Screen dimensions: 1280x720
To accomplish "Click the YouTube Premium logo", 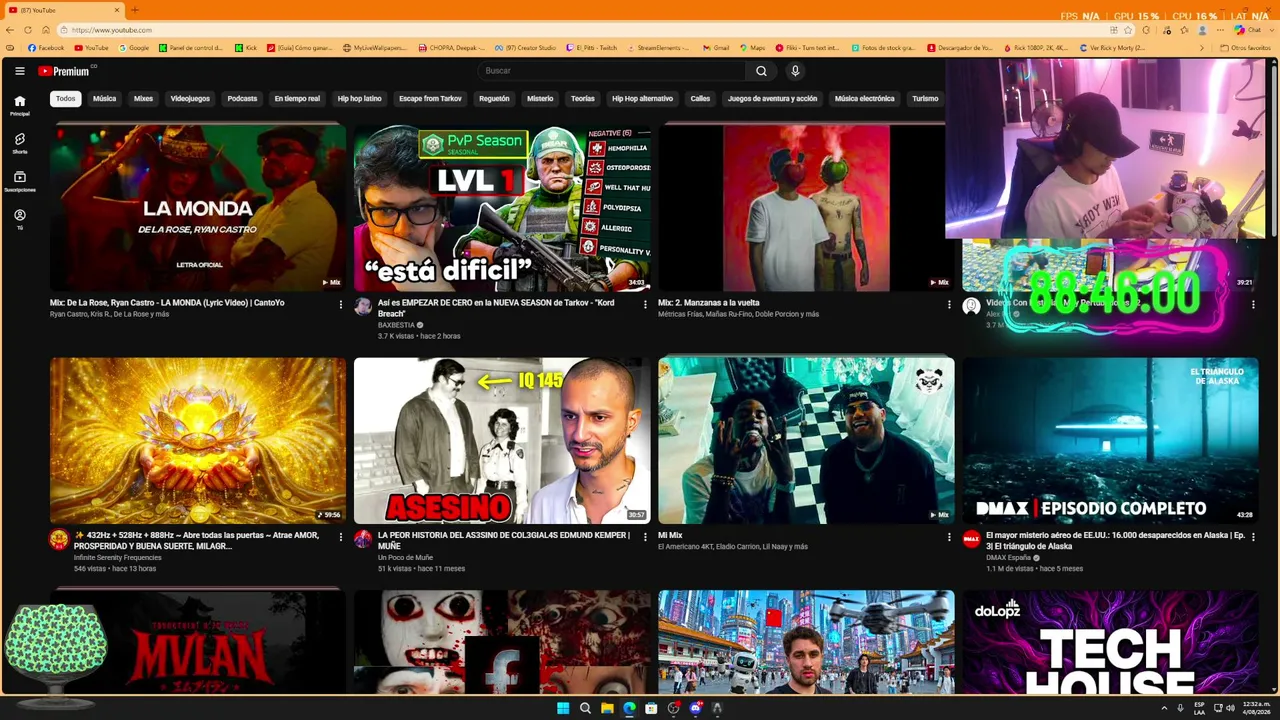I will pyautogui.click(x=64, y=71).
